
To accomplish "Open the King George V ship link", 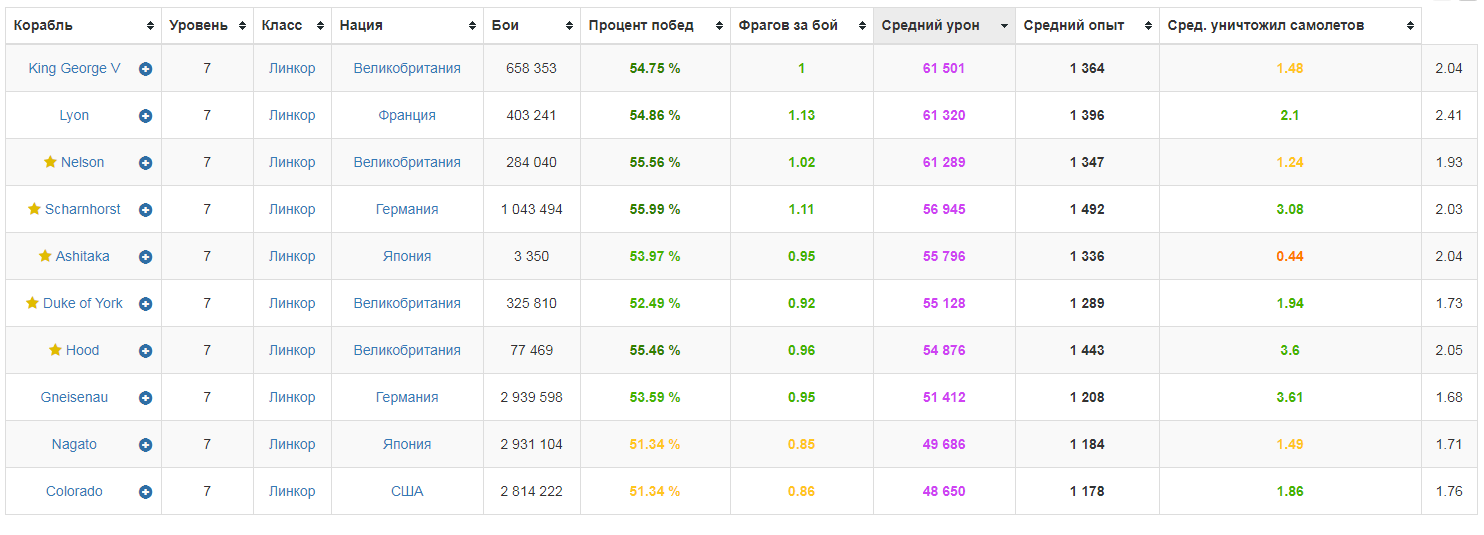I will pos(75,69).
